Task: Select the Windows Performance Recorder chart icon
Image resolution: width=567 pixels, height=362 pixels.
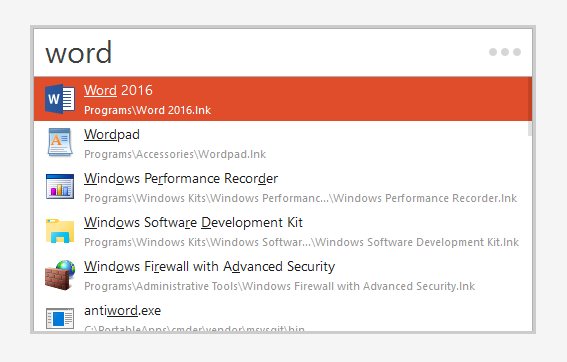Action: (x=60, y=187)
